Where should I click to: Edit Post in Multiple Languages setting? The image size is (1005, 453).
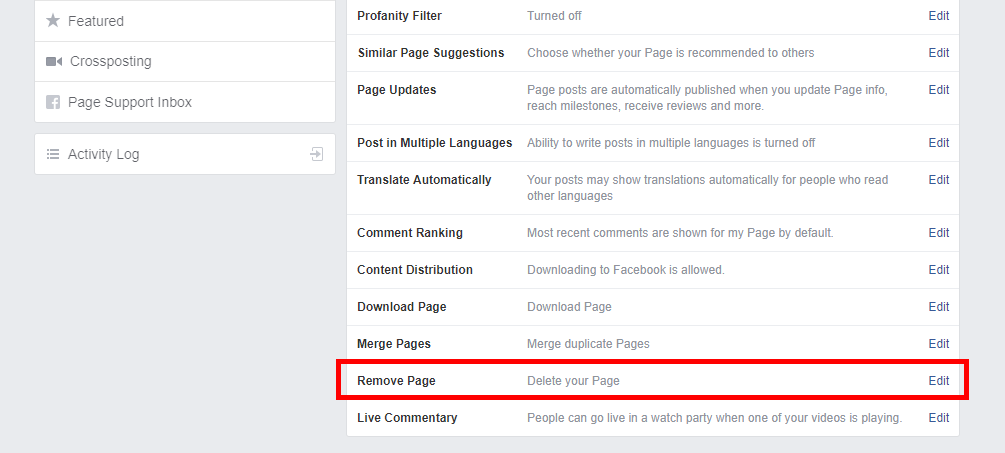click(938, 143)
